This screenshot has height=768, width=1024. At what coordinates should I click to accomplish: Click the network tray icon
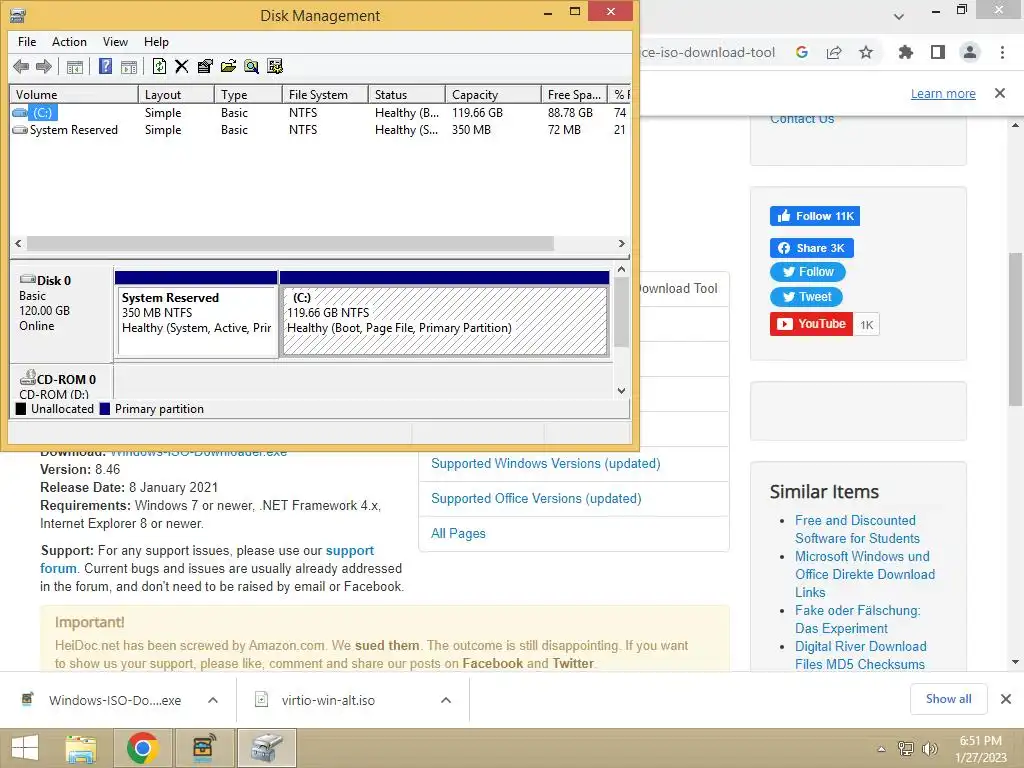click(906, 749)
